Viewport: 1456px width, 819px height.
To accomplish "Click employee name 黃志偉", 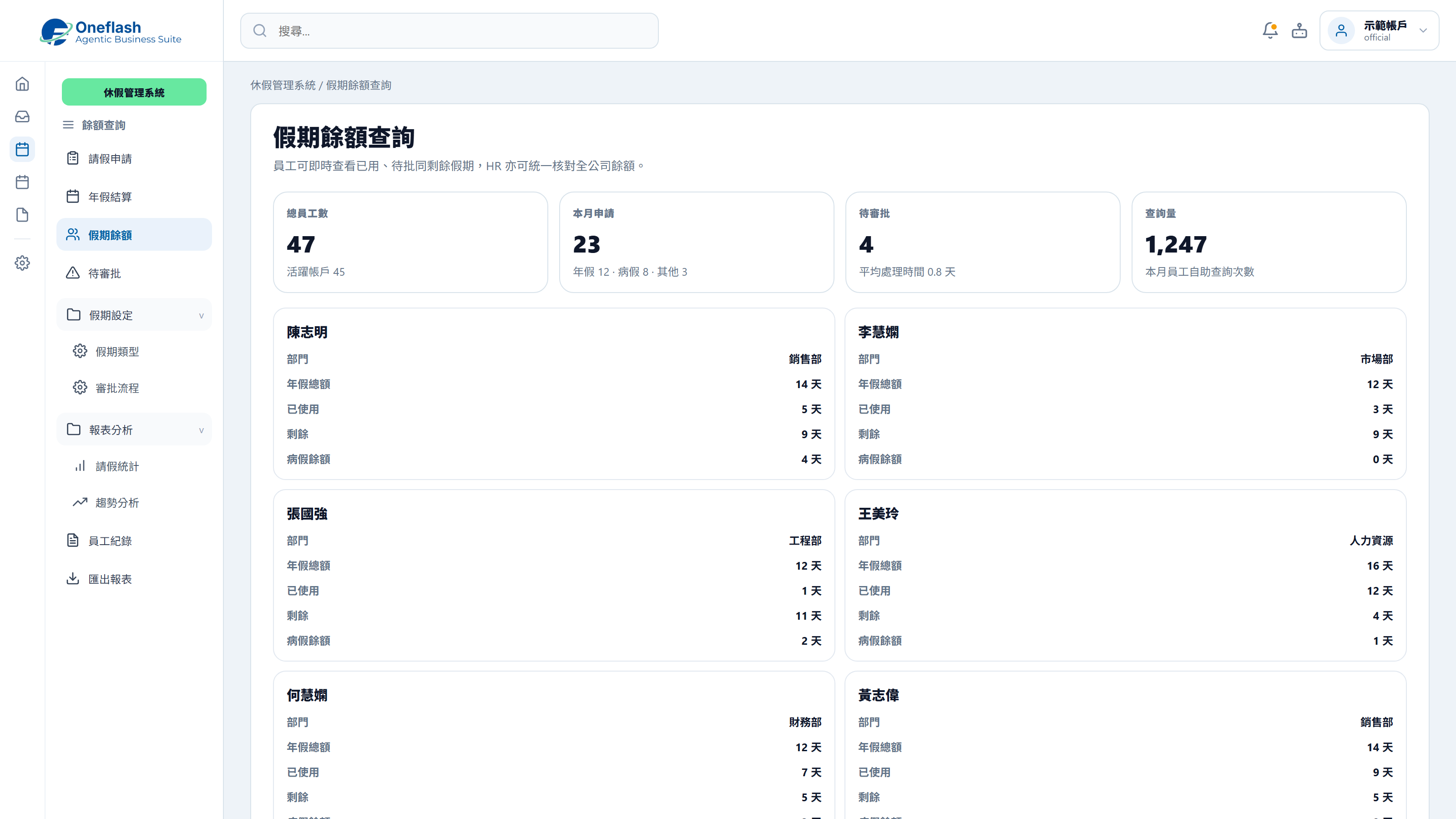I will [878, 695].
